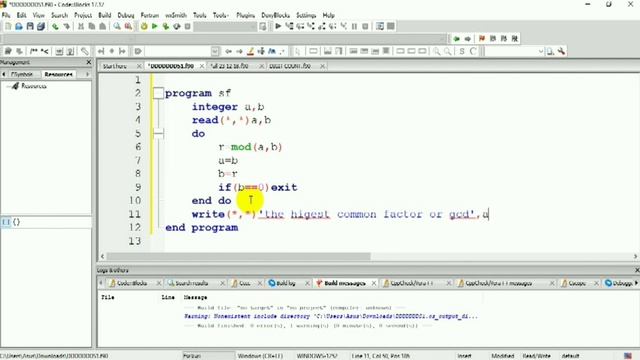Open the wrench settings icon
This screenshot has height=360, width=640.
click(562, 51)
